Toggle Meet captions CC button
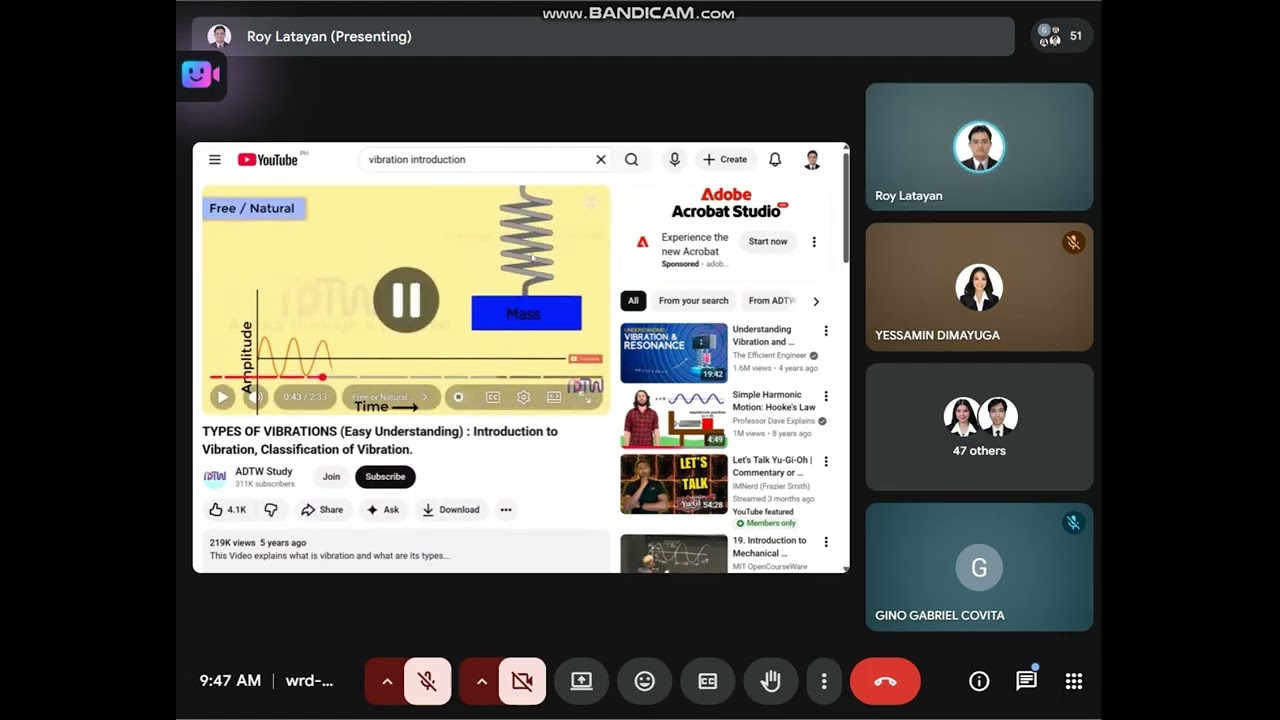This screenshot has height=720, width=1280. (708, 681)
